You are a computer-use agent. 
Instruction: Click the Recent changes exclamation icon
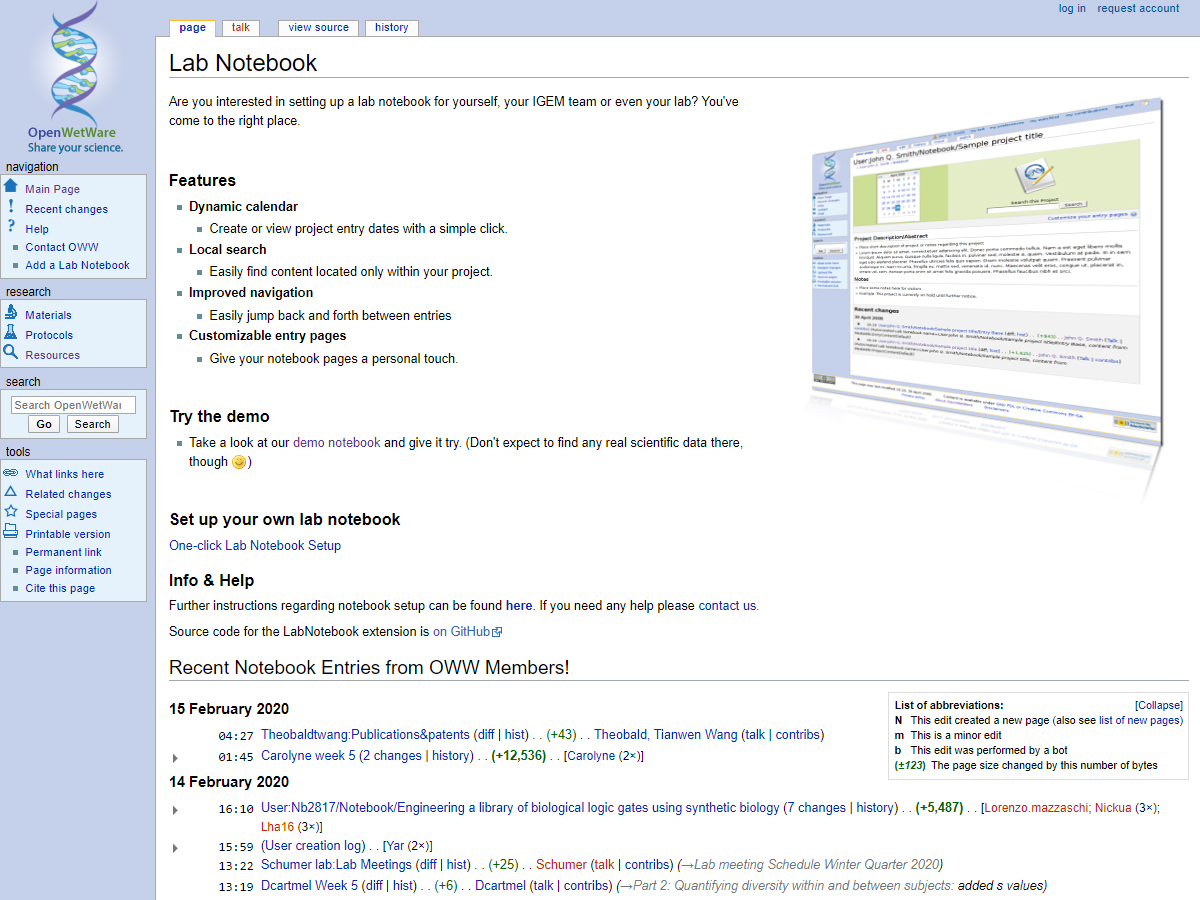point(11,207)
